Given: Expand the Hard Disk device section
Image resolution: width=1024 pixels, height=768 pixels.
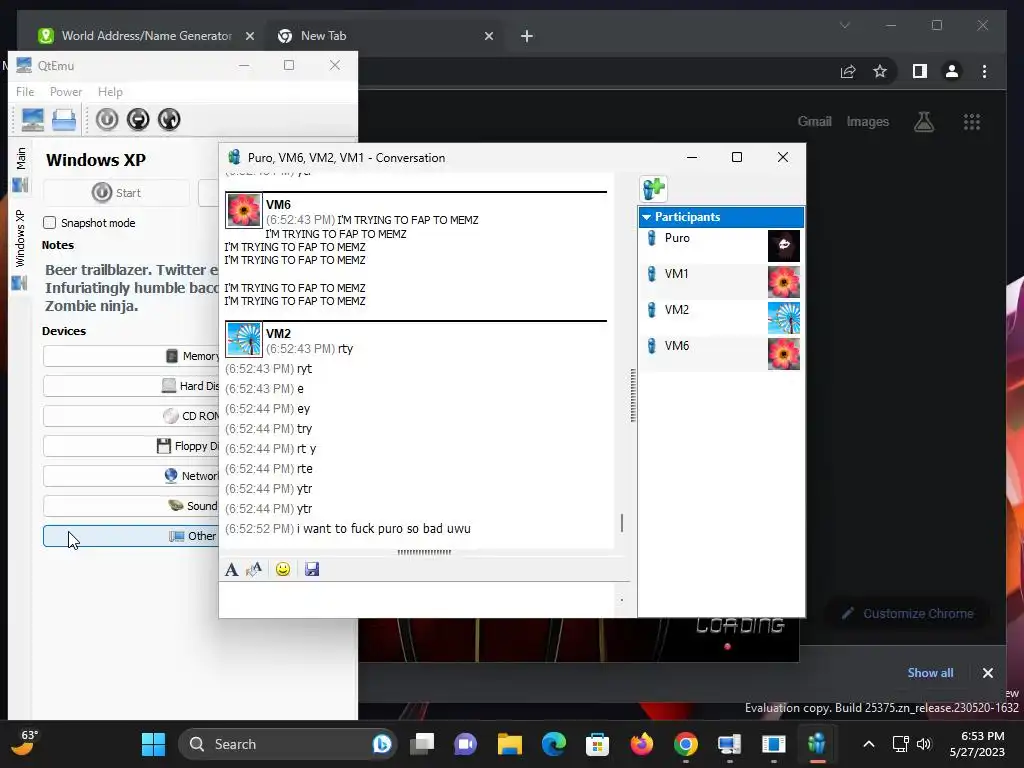Looking at the screenshot, I should coord(131,386).
